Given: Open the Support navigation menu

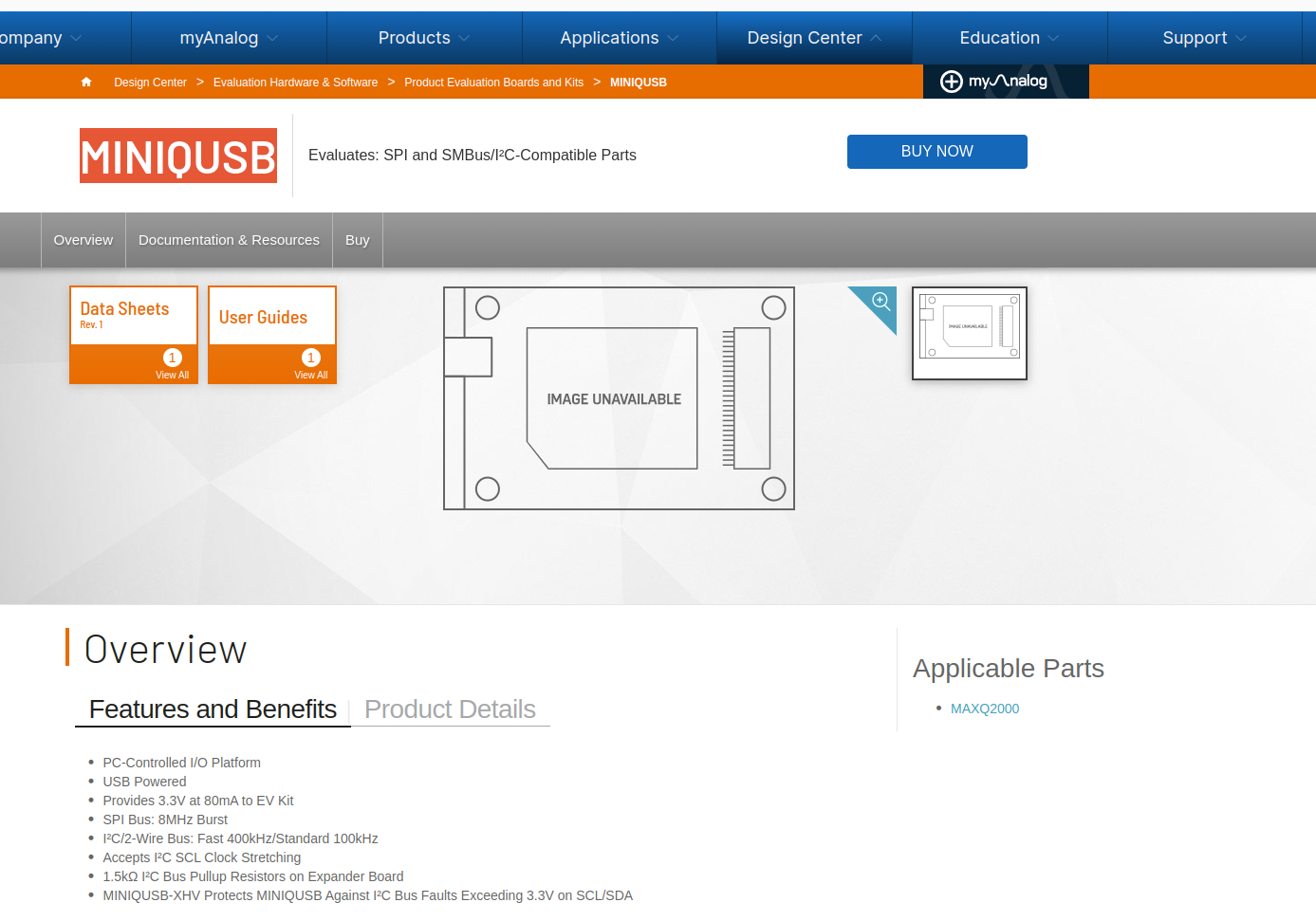Looking at the screenshot, I should [x=1205, y=38].
